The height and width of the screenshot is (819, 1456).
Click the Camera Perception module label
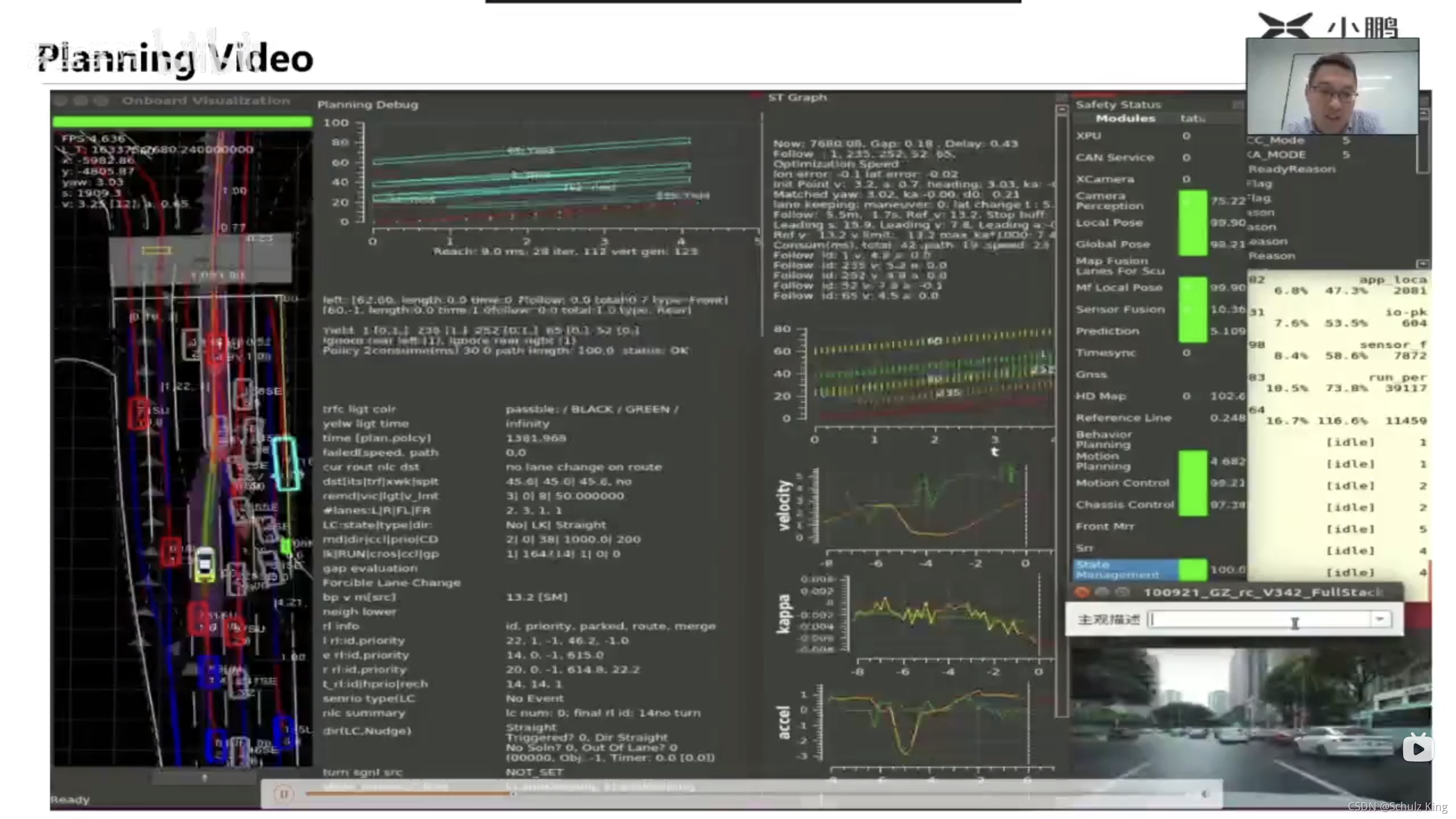[1109, 200]
